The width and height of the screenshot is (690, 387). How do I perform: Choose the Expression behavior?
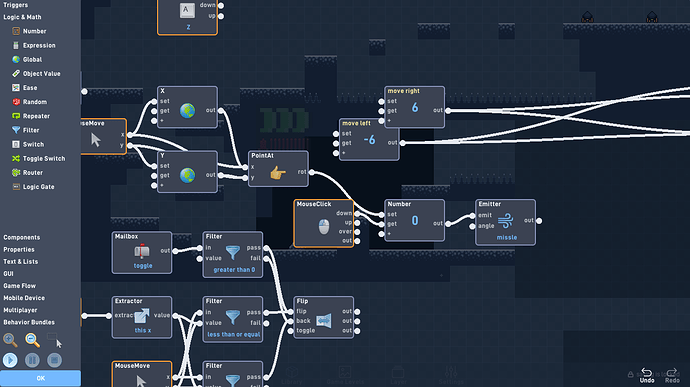coord(33,45)
